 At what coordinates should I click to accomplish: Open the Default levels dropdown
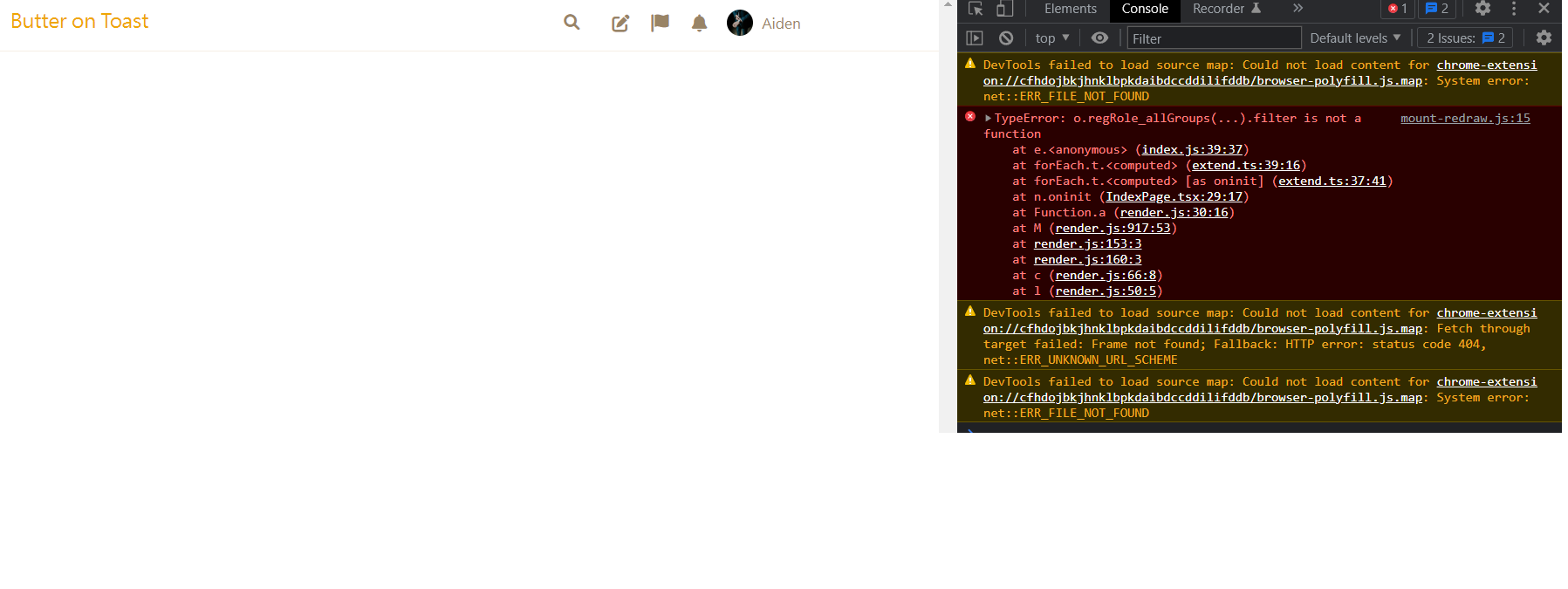click(1355, 38)
